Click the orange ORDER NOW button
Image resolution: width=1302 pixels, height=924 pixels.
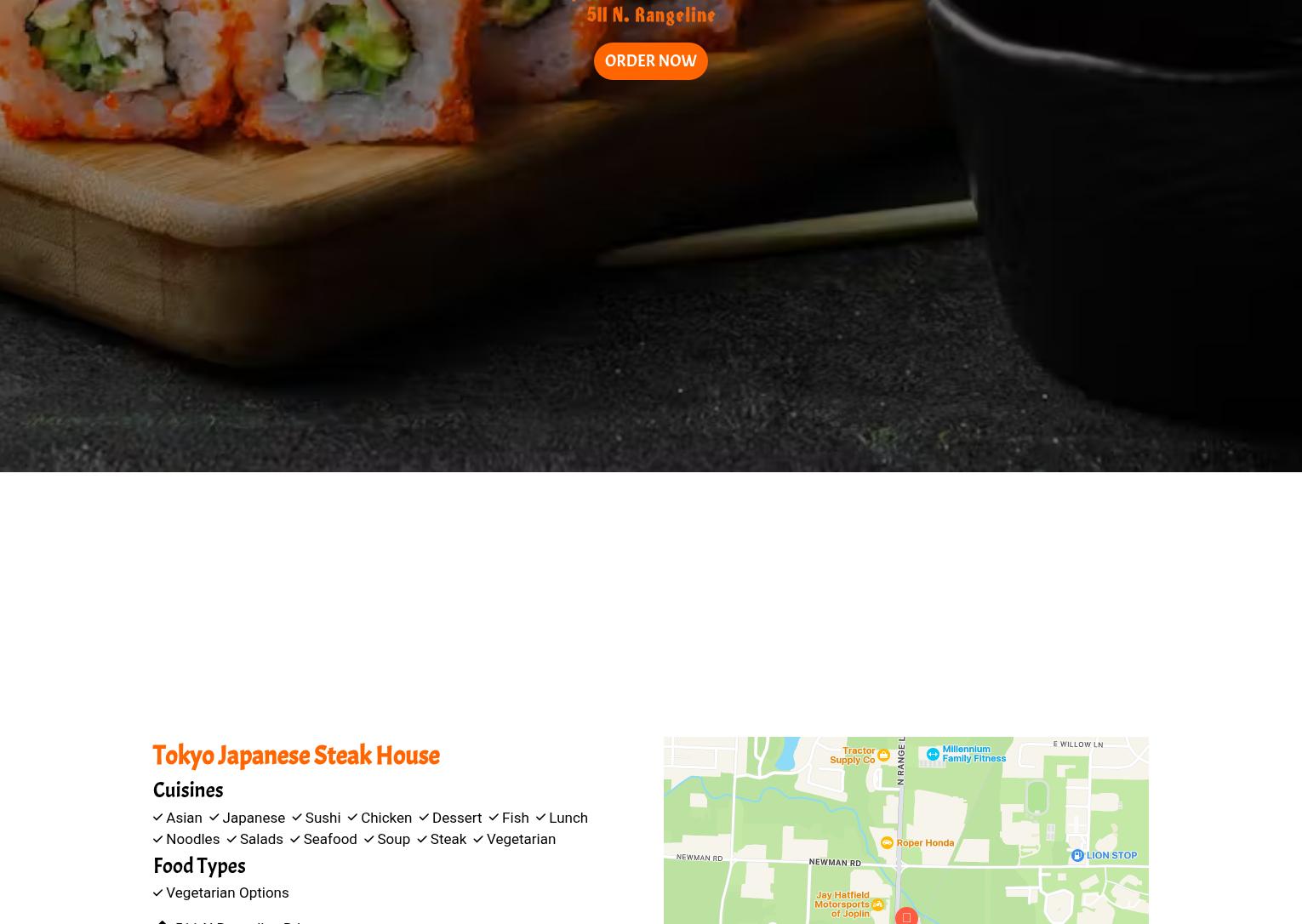coord(650,61)
